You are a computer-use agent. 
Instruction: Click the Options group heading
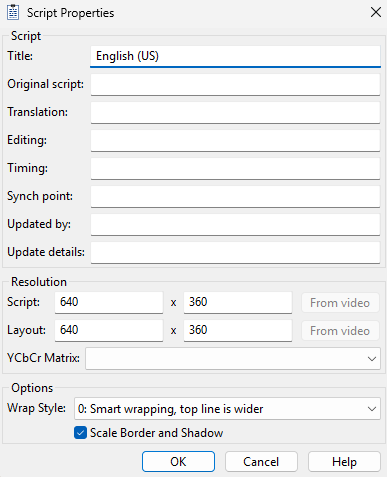pyautogui.click(x=32, y=388)
